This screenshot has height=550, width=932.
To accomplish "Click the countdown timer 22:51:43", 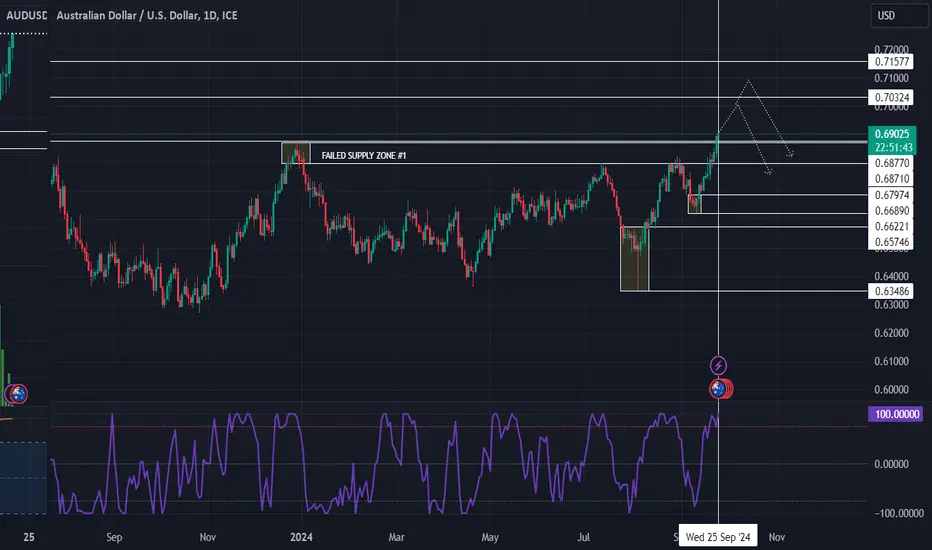I will point(892,147).
